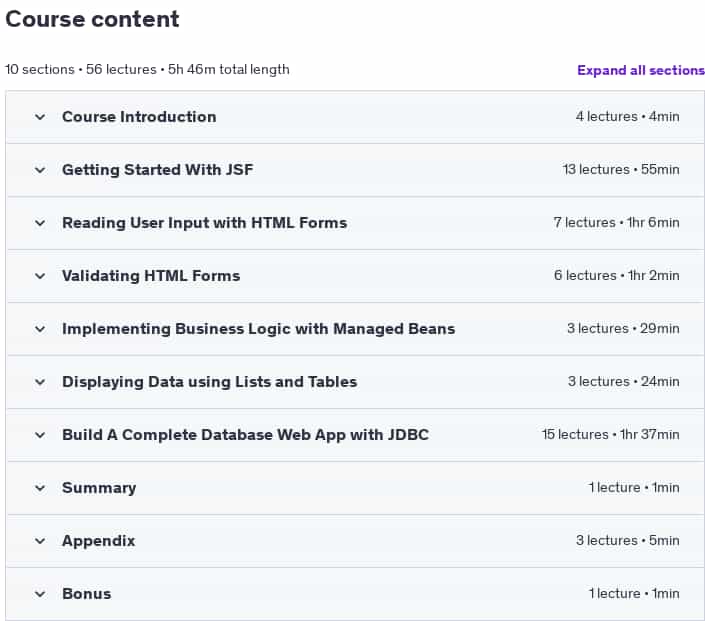Screen dimensions: 705x621
Task: Click '3 lectures • 5min' in Appendix row
Action: (628, 541)
